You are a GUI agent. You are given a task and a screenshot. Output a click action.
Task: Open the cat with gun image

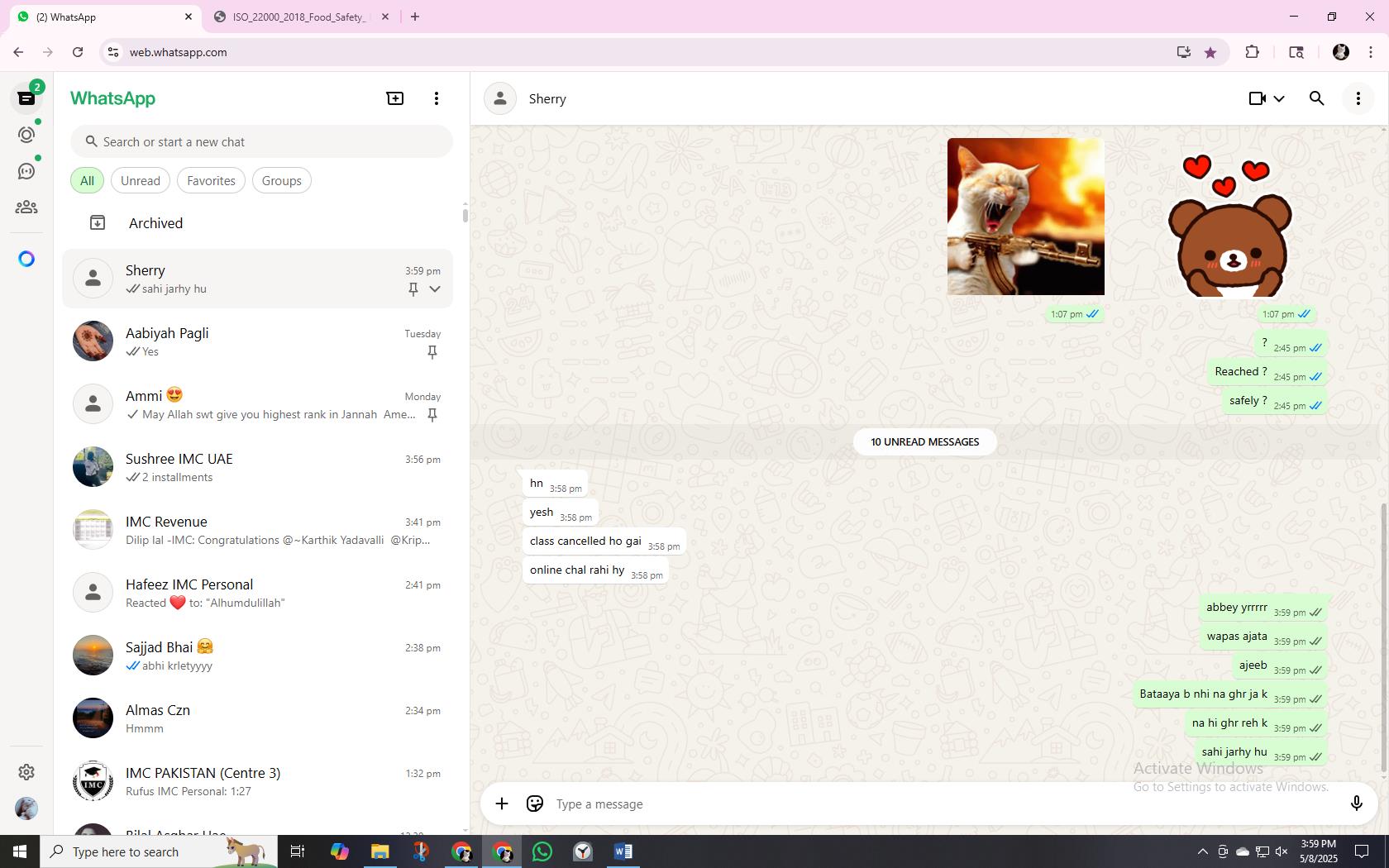coord(1025,217)
